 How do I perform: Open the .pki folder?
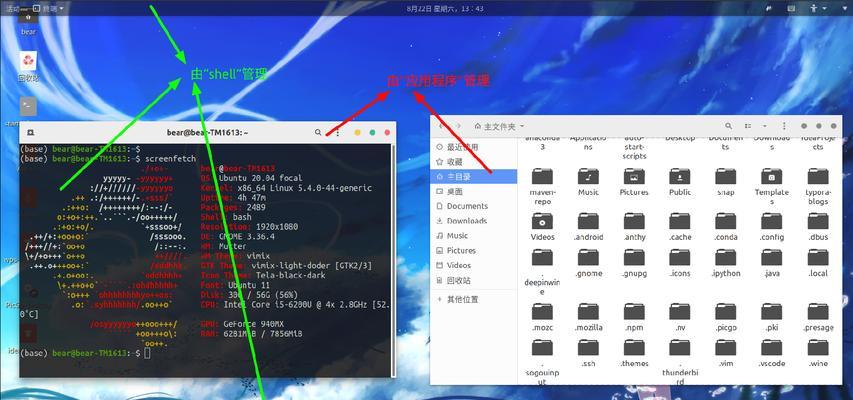point(771,317)
